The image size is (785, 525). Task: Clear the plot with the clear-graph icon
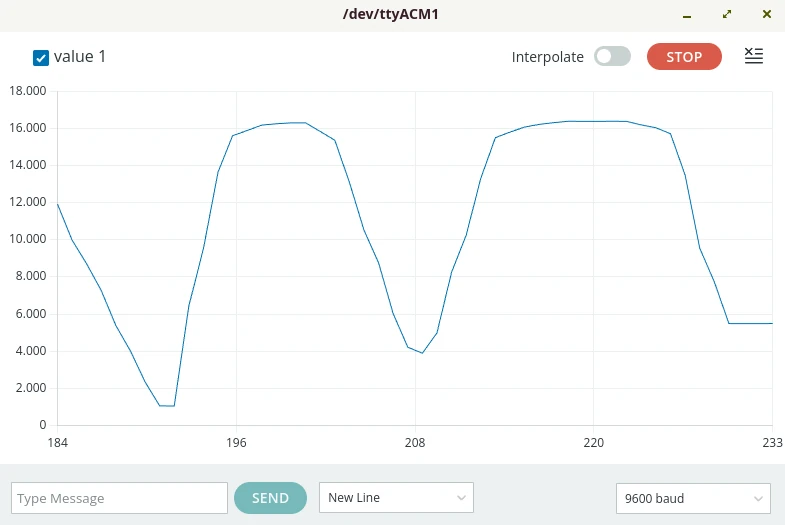754,57
